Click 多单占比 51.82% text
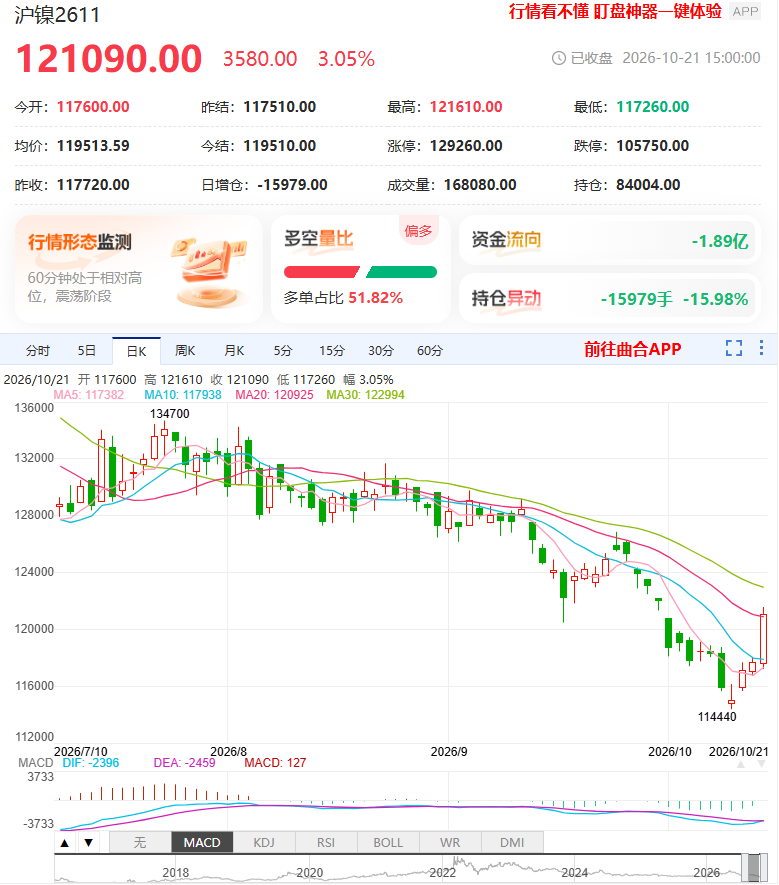779x885 pixels. 343,297
